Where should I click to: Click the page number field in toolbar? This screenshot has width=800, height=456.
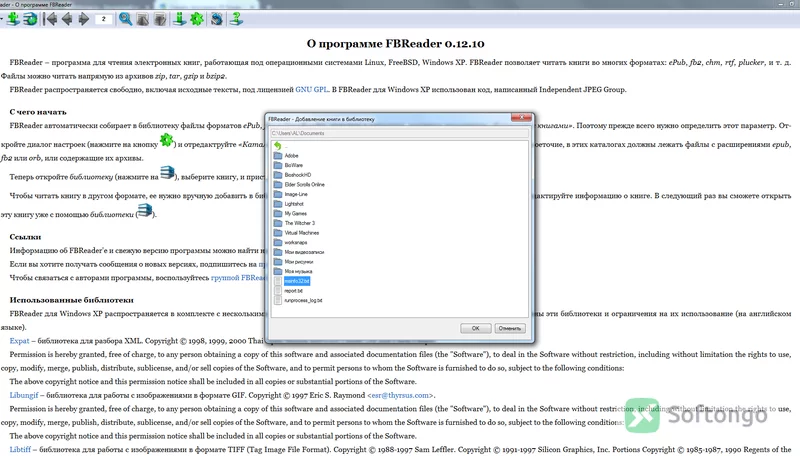[104, 19]
